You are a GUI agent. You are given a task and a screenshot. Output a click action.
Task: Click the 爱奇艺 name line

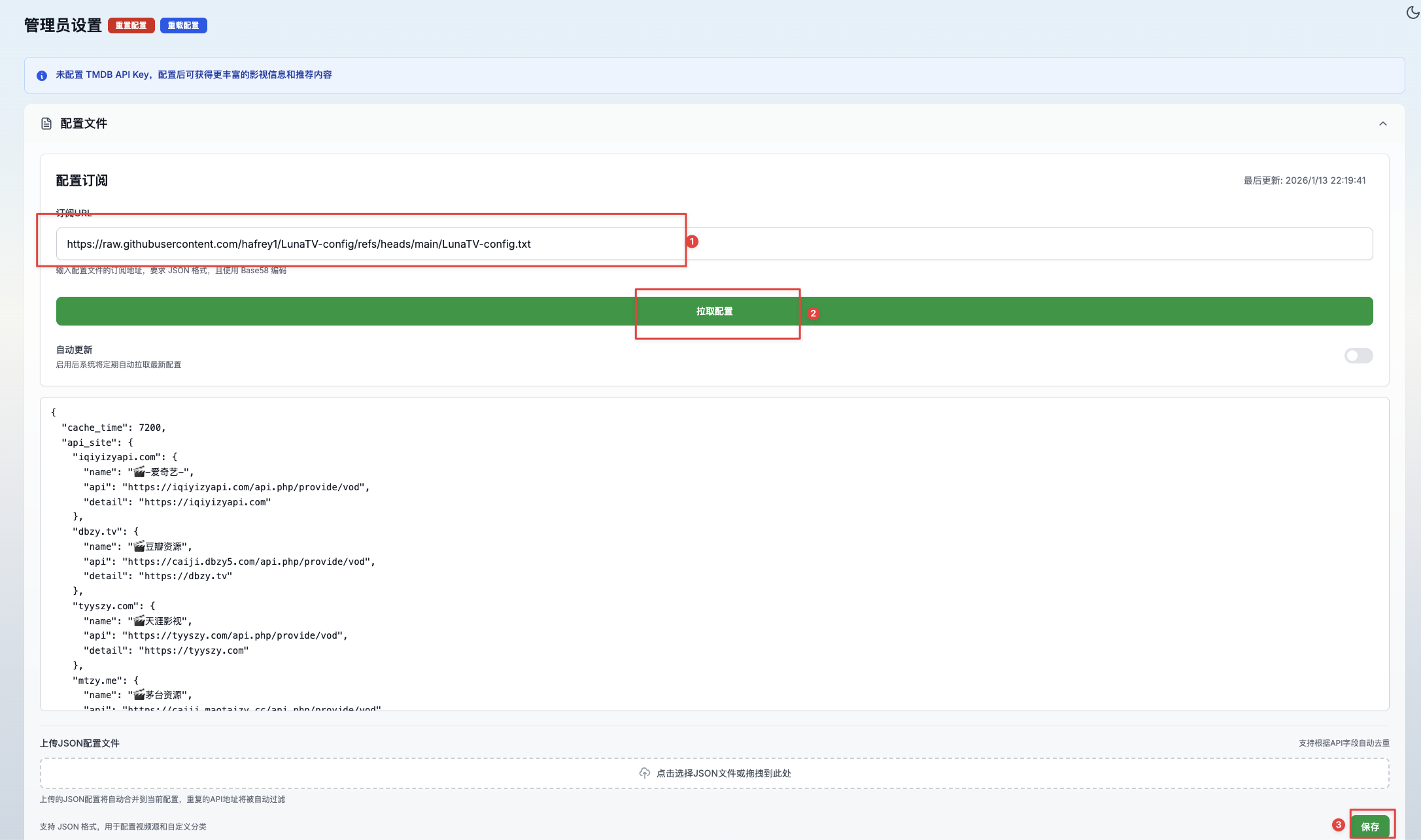coord(139,472)
